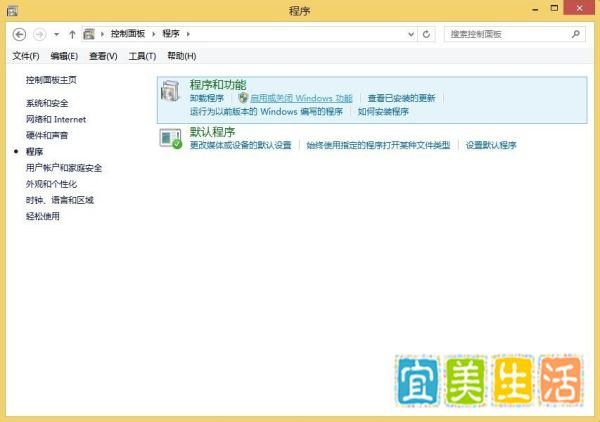Viewport: 600px width, 422px height.
Task: Click the window system icon in the title bar
Action: (x=12, y=11)
